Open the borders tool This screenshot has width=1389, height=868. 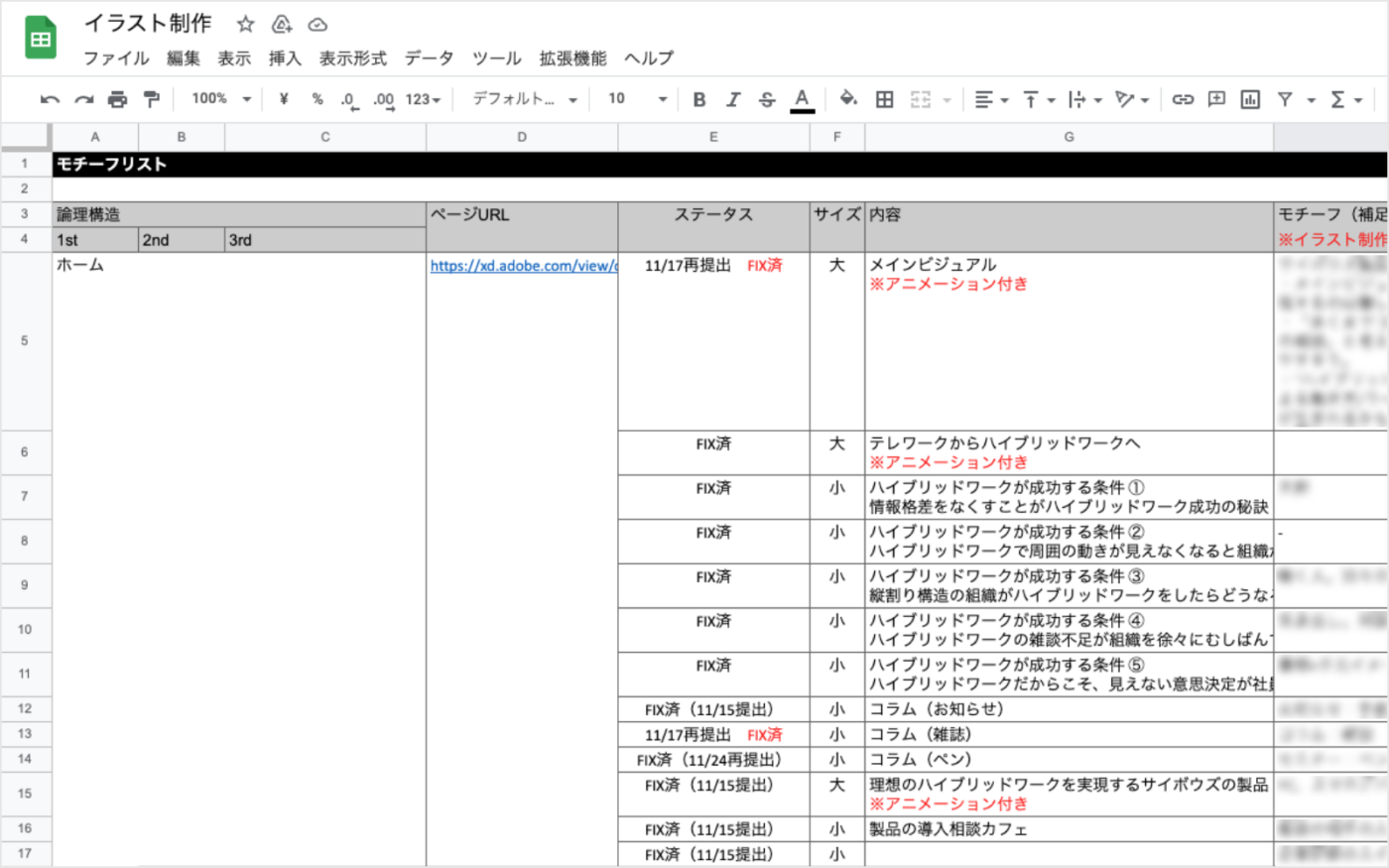click(885, 99)
